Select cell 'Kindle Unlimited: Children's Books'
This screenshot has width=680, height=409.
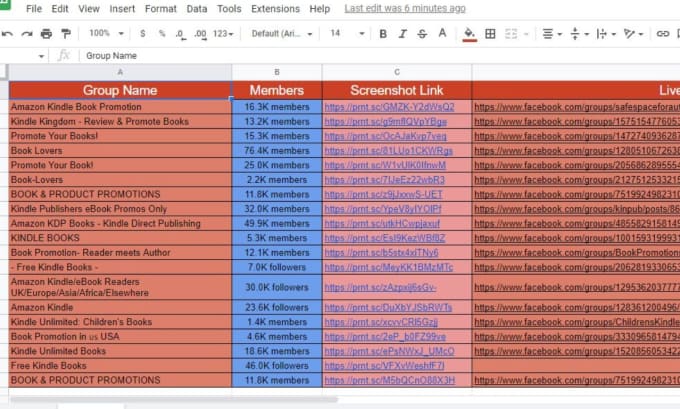(120, 322)
